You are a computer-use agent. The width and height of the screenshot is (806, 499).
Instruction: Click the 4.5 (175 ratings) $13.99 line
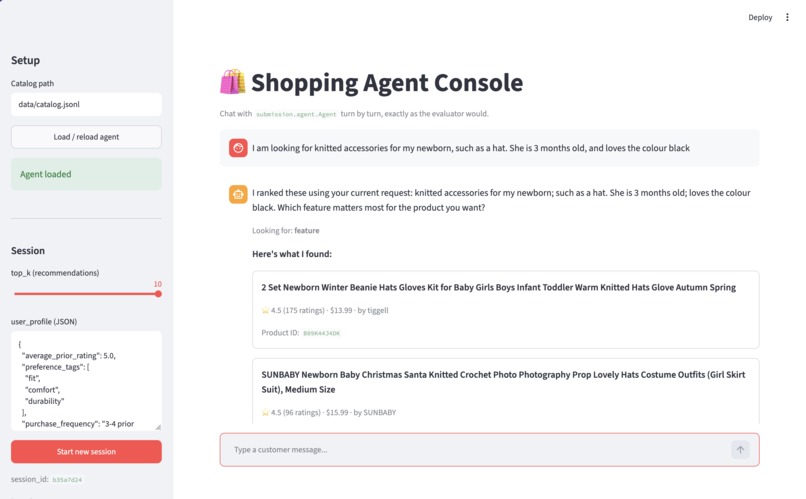click(x=325, y=310)
